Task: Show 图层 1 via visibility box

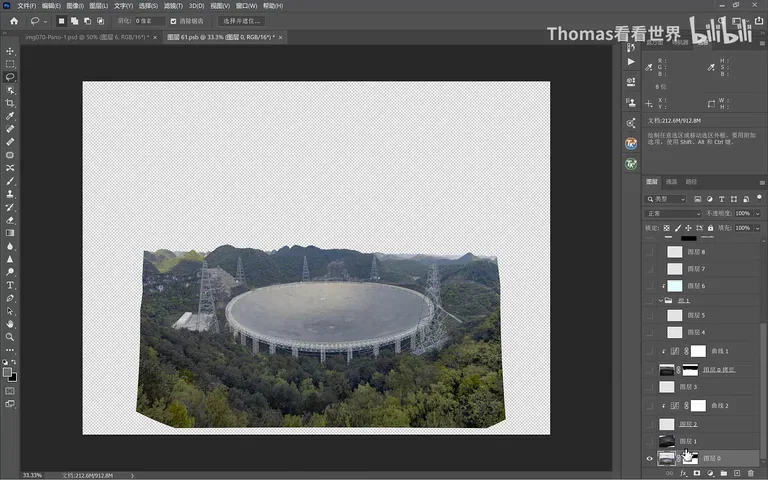Action: tap(649, 441)
